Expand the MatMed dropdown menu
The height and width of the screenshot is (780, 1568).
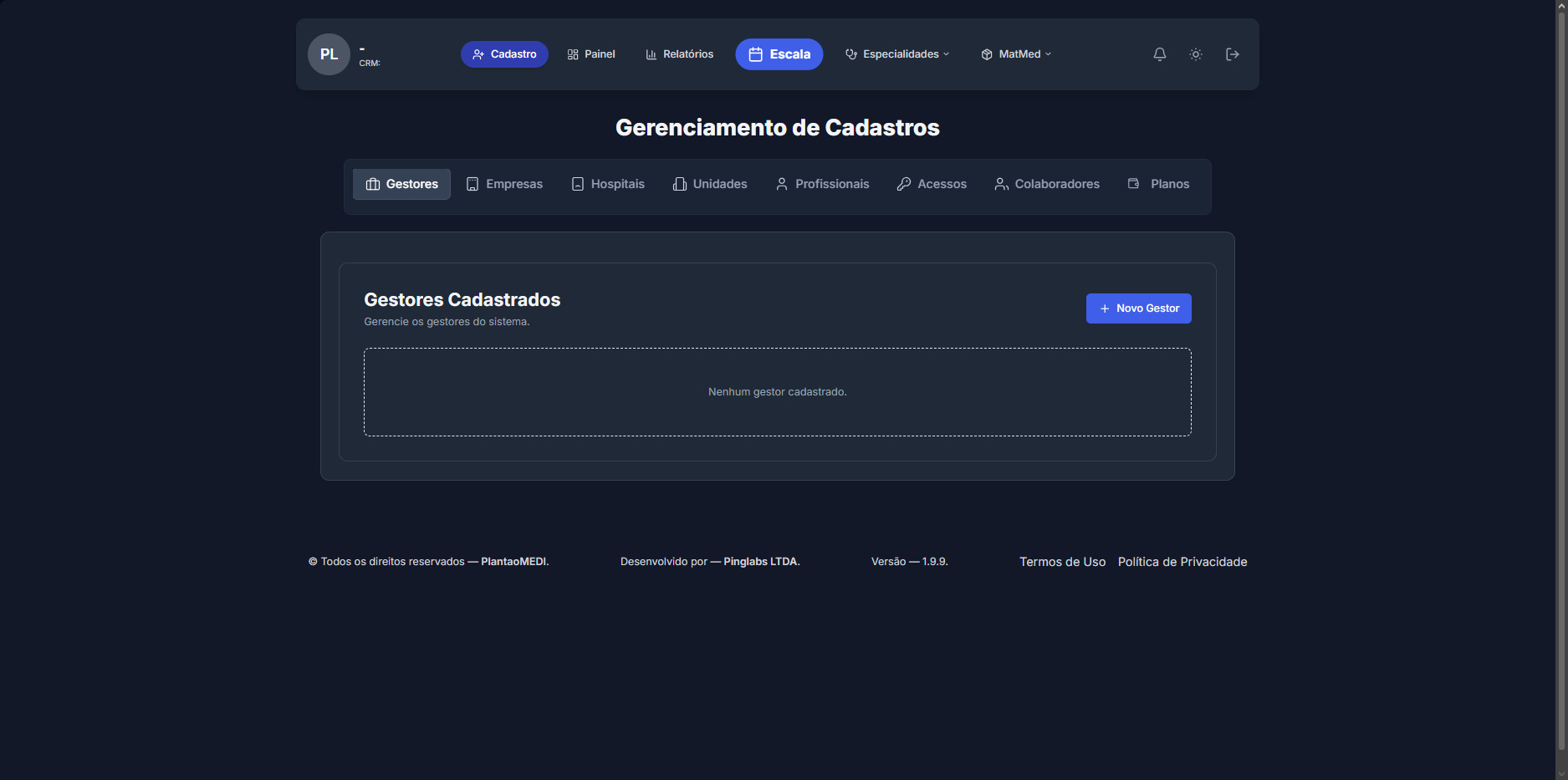coord(1016,54)
